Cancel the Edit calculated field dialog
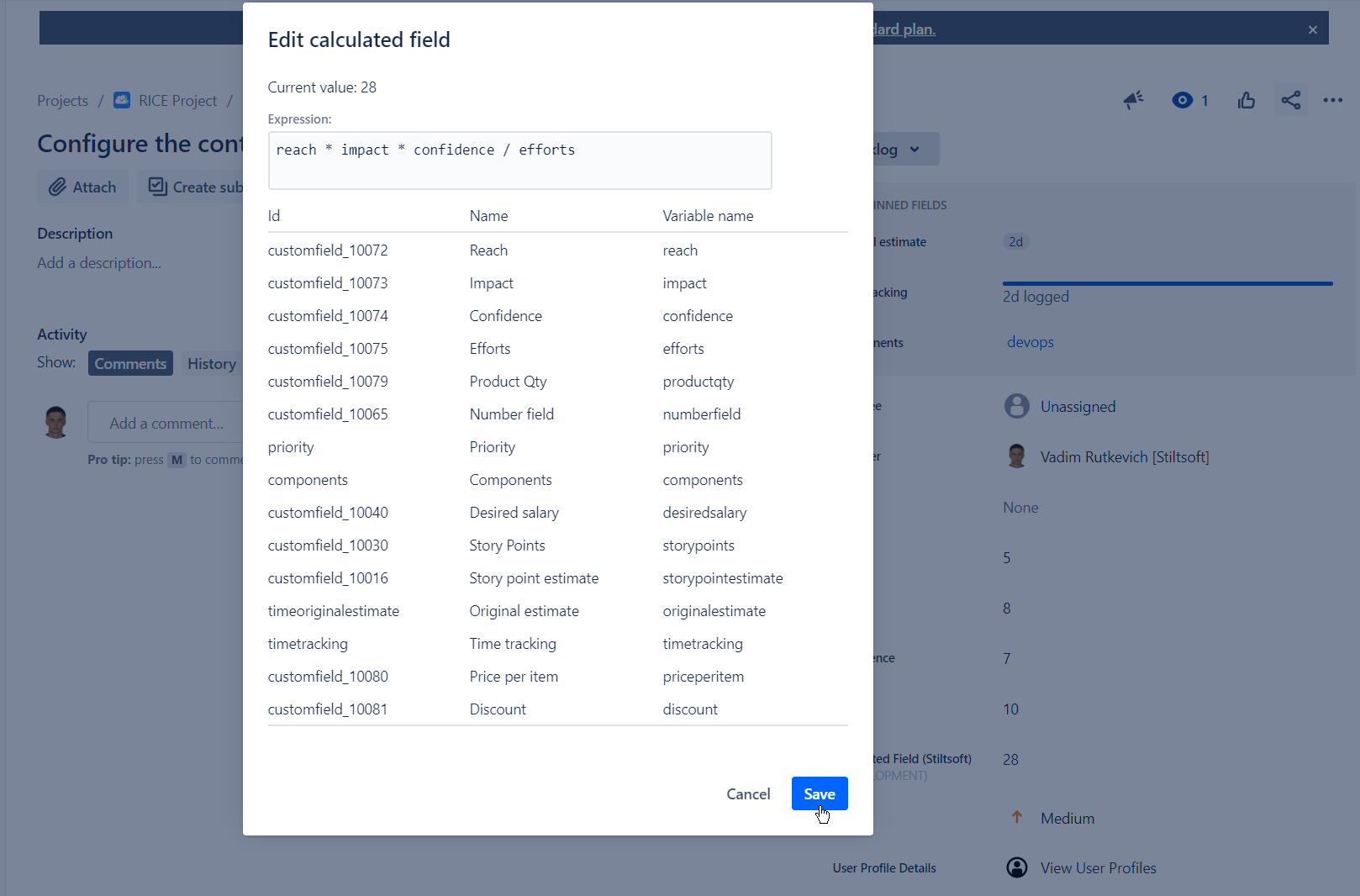The image size is (1360, 896). [x=748, y=794]
